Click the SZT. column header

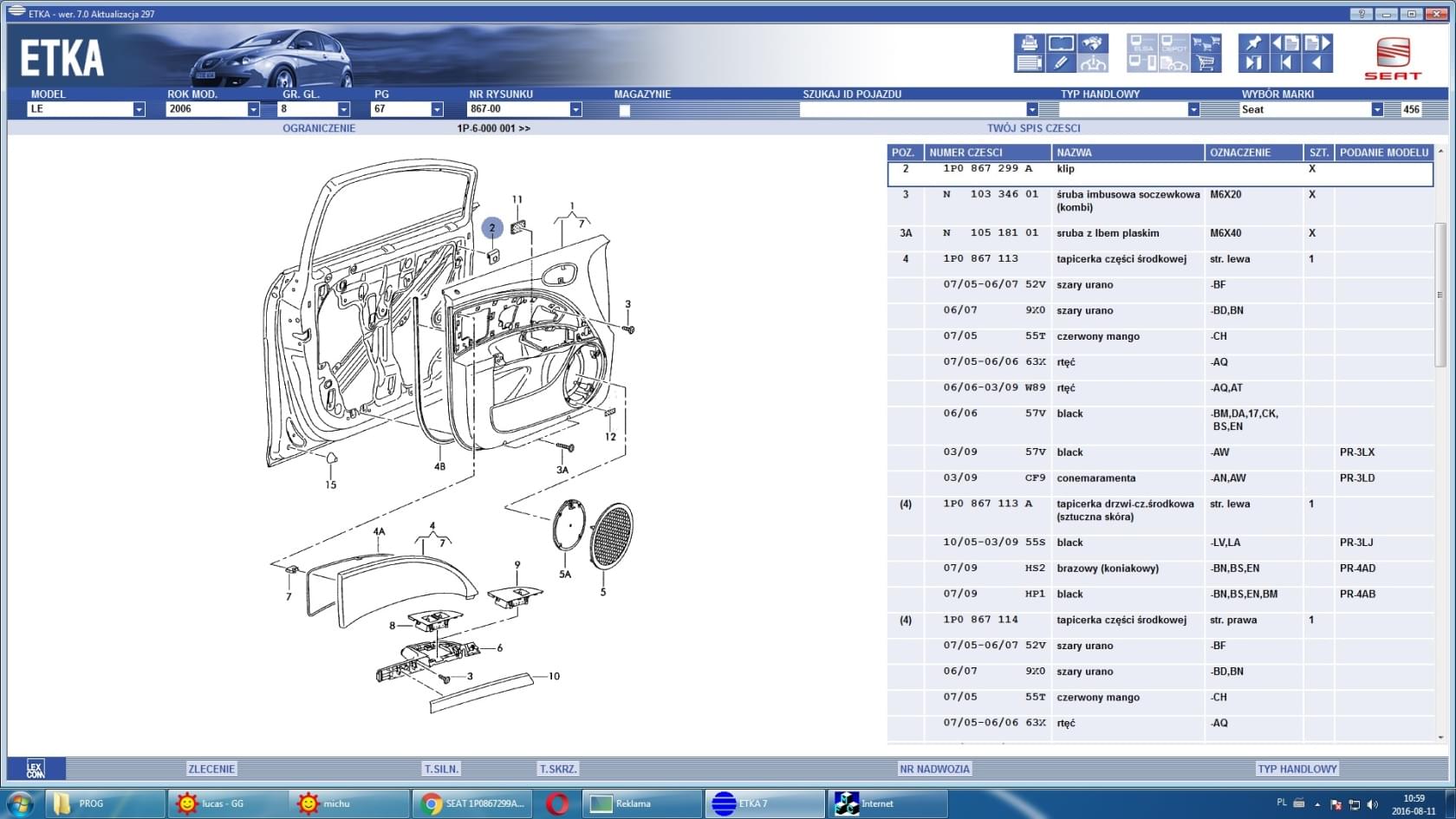[x=1319, y=153]
